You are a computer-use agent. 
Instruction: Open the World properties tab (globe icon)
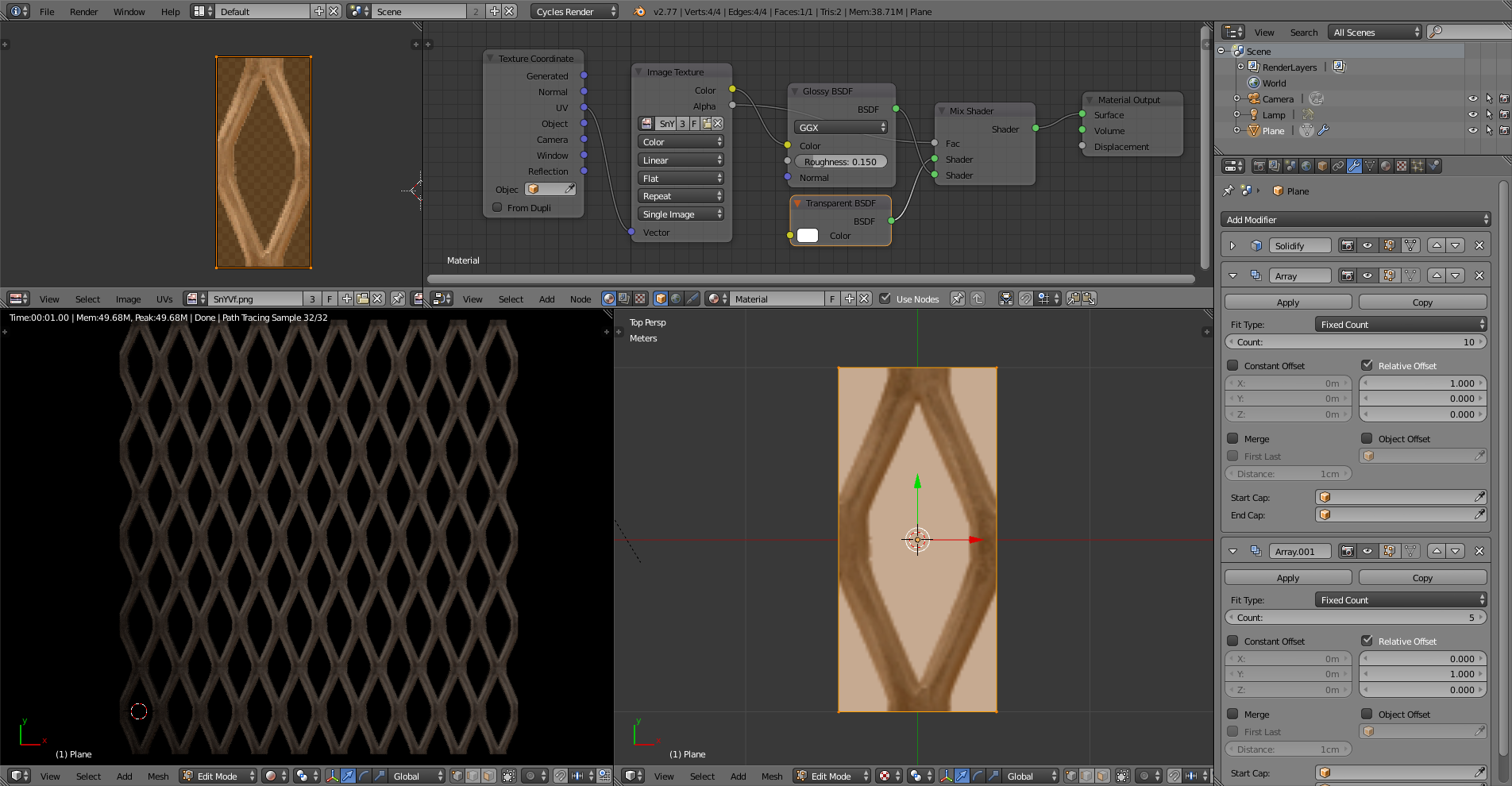(x=1306, y=166)
